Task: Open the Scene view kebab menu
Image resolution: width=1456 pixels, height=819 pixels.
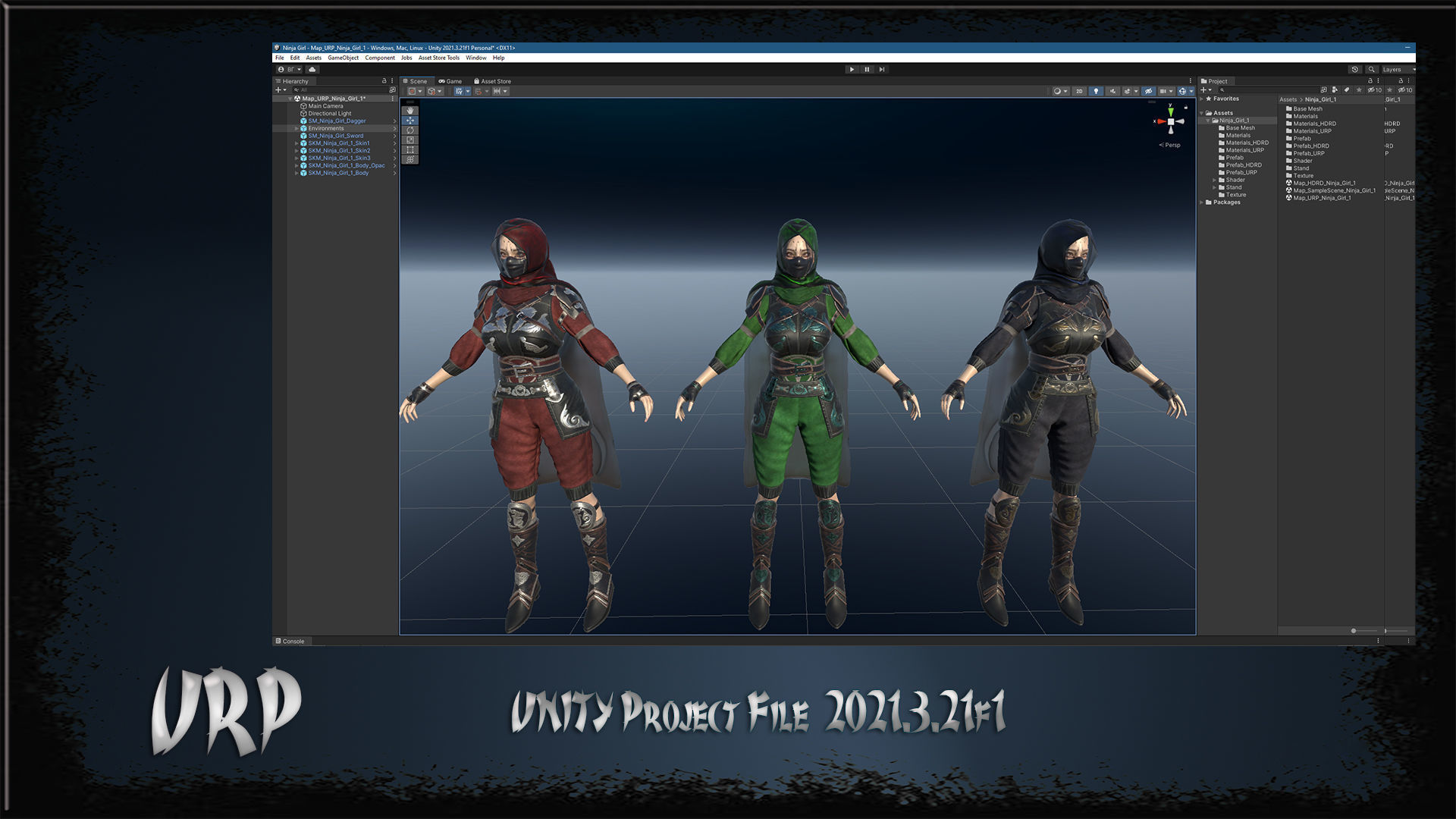Action: coord(1190,80)
